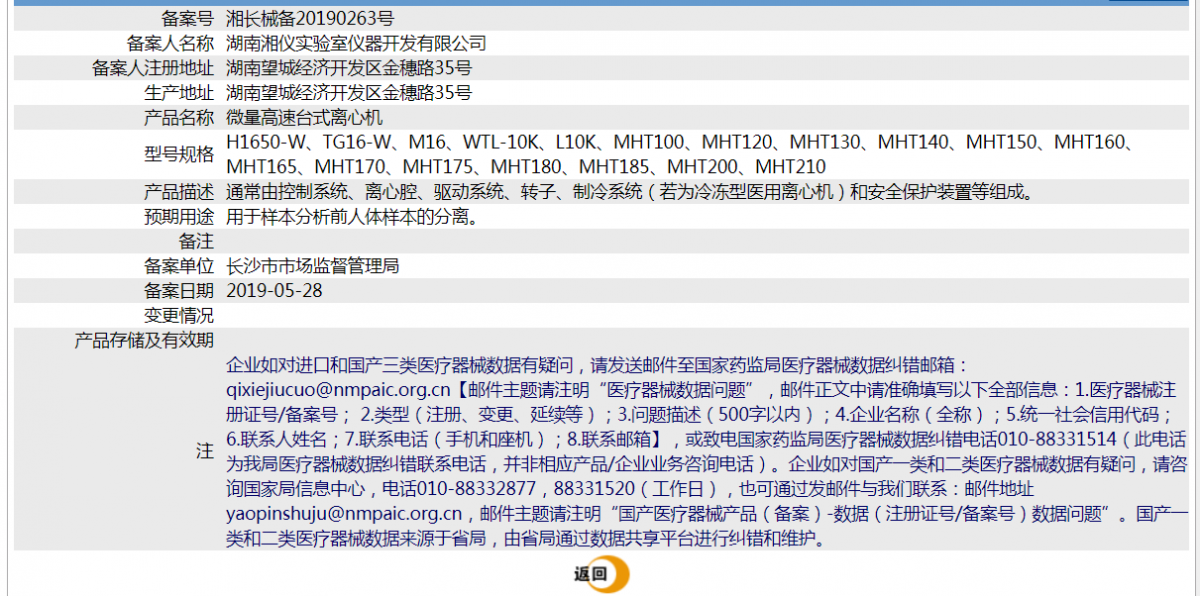This screenshot has height=596, width=1200.
Task: Click the 备案人注册地址 label
Action: pyautogui.click(x=152, y=68)
